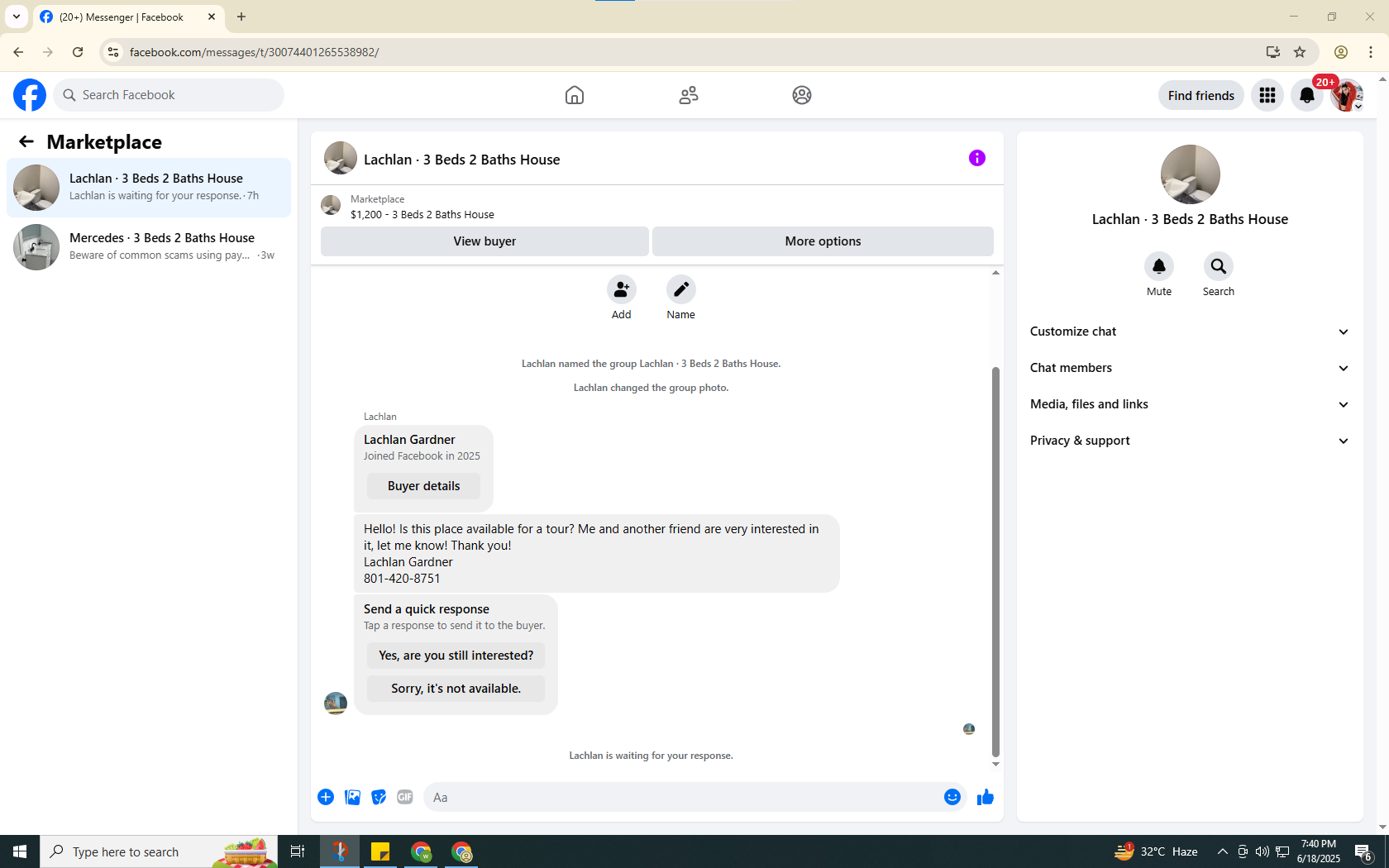Click 'Lachlan is waiting for your response.' status
Image resolution: width=1389 pixels, height=868 pixels.
[x=651, y=756]
